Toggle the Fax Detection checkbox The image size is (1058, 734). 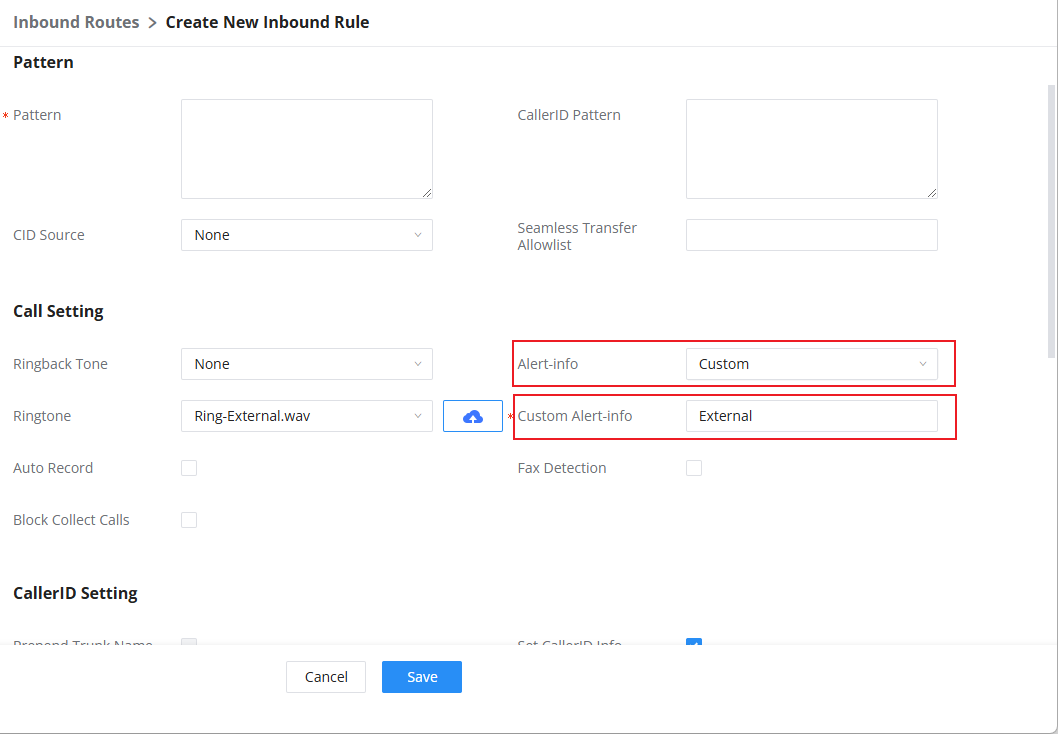(694, 468)
